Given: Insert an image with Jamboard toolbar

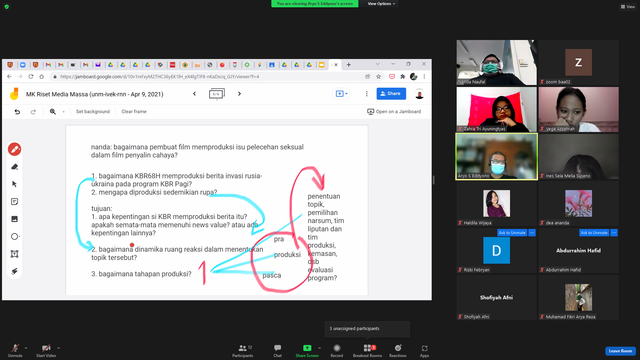Looking at the screenshot, I should click(x=14, y=219).
